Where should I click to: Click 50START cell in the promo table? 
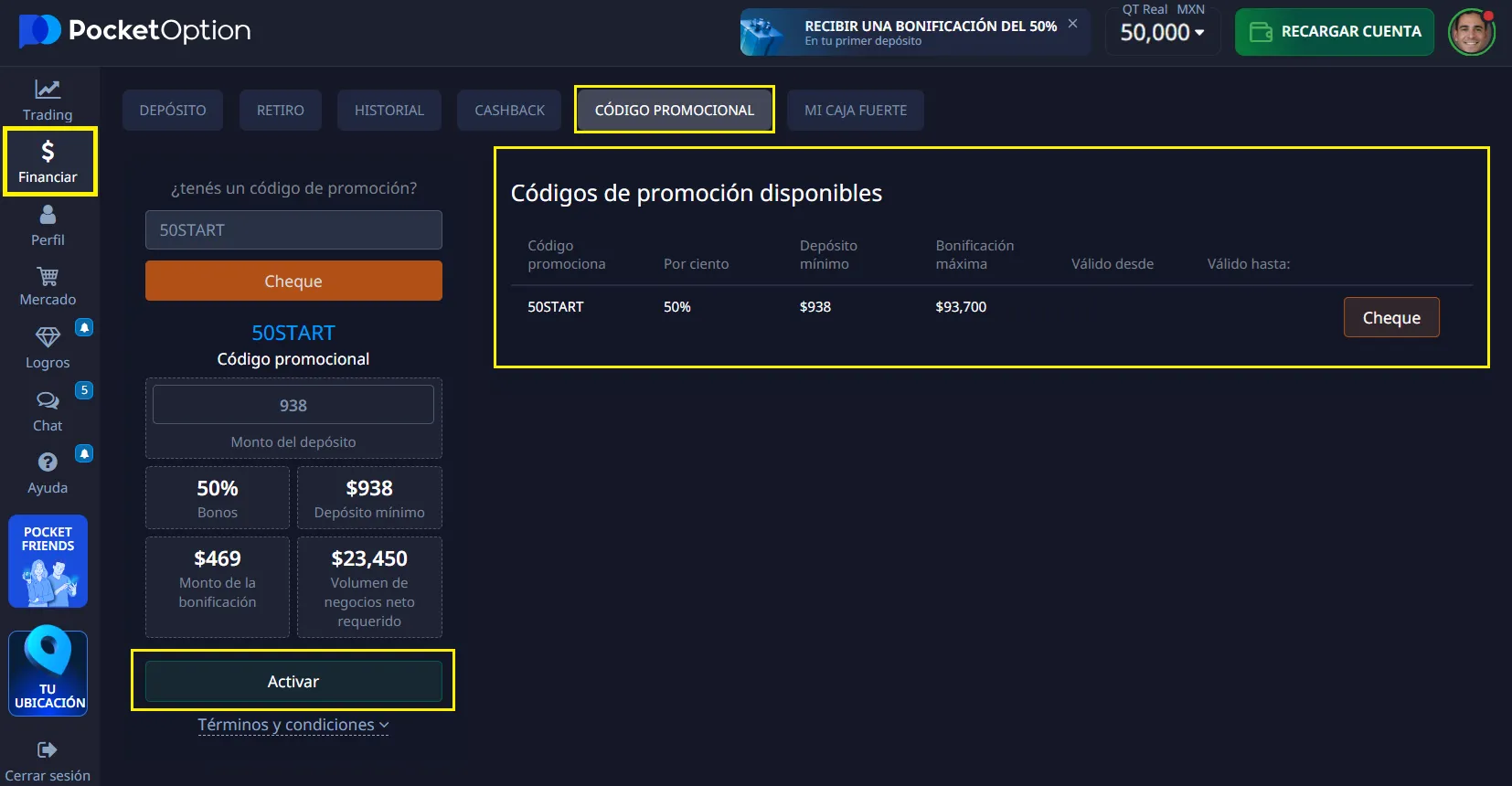tap(556, 307)
